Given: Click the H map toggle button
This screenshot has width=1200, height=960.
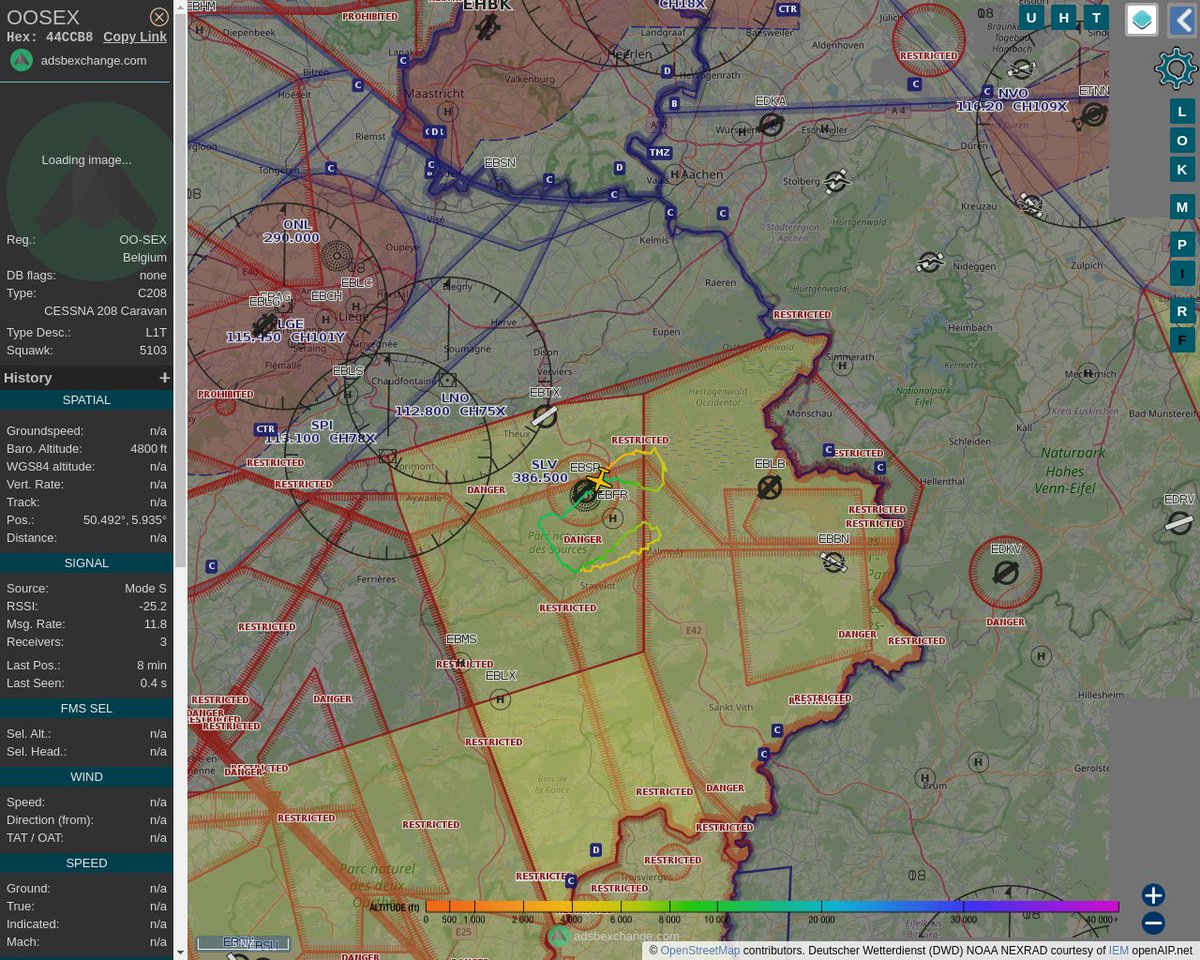Looking at the screenshot, I should click(x=1064, y=17).
